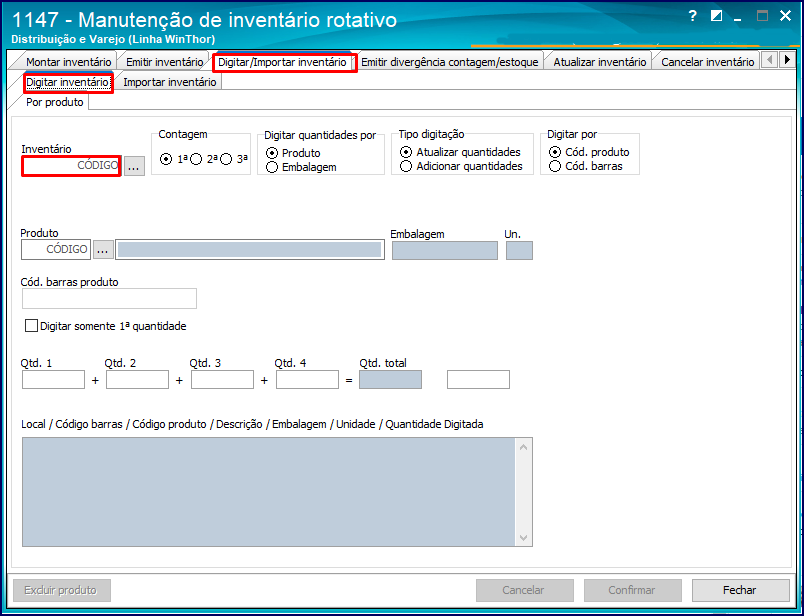
Task: Choose Produto under Digitar quantidades por
Action: [x=272, y=153]
